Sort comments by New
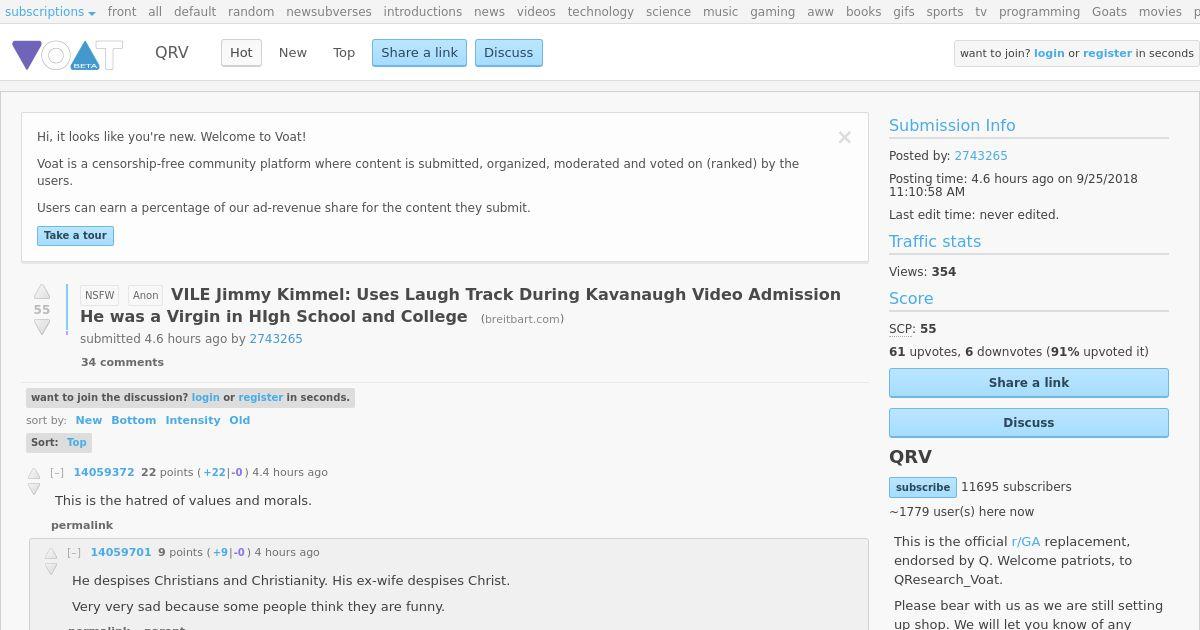Screen dimensions: 1200x630 (x=89, y=420)
